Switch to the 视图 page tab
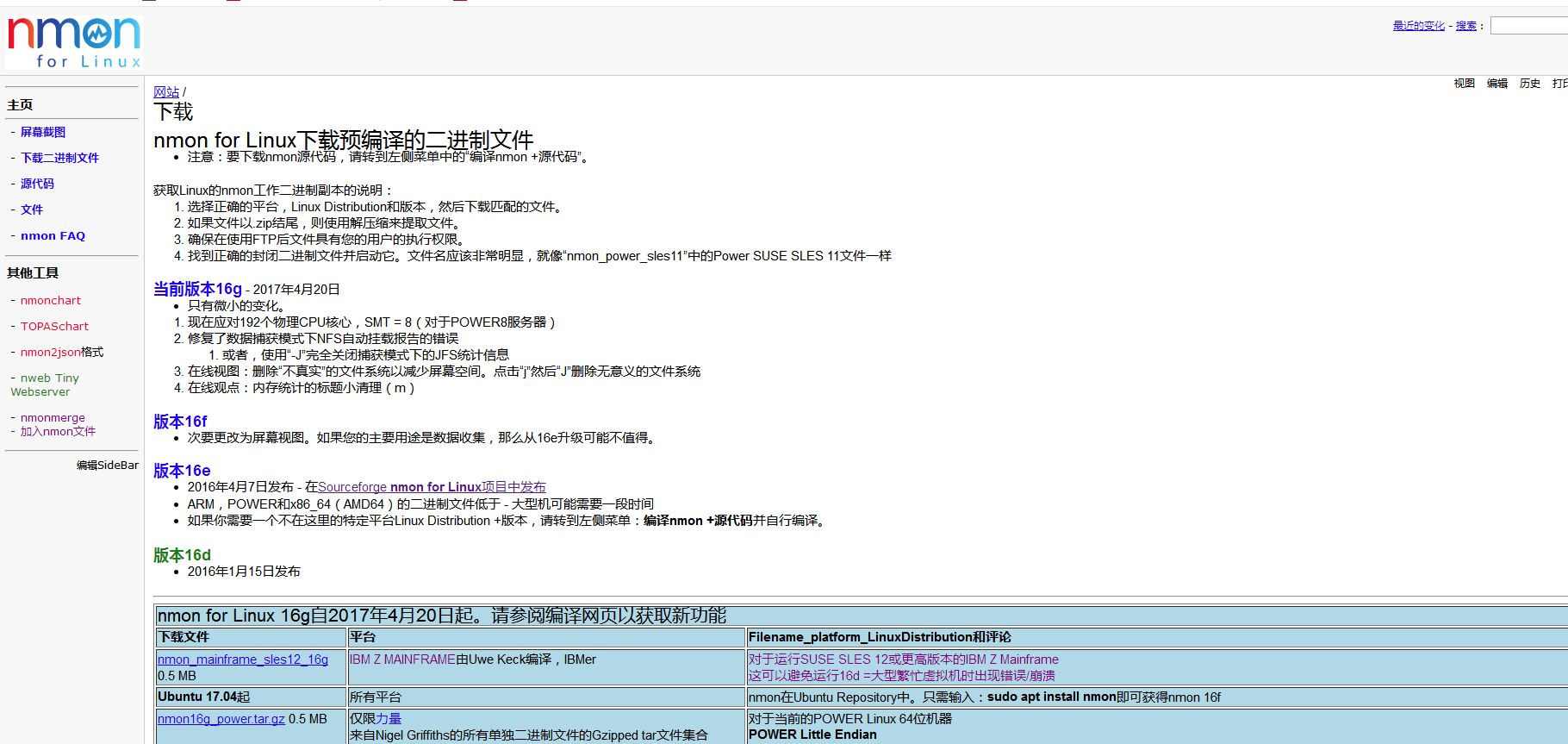 pyautogui.click(x=1464, y=84)
